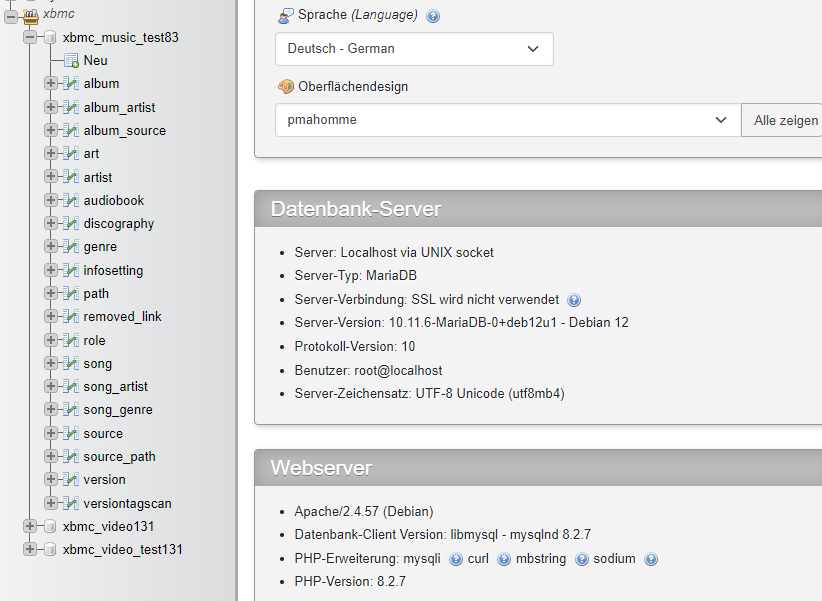Click the help icon after sodium extension

(651, 560)
